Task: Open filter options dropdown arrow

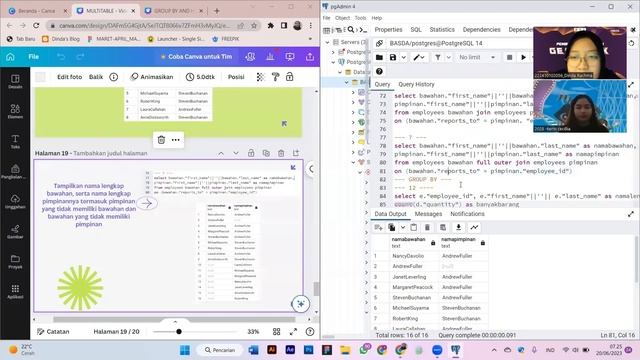Action: click(448, 58)
